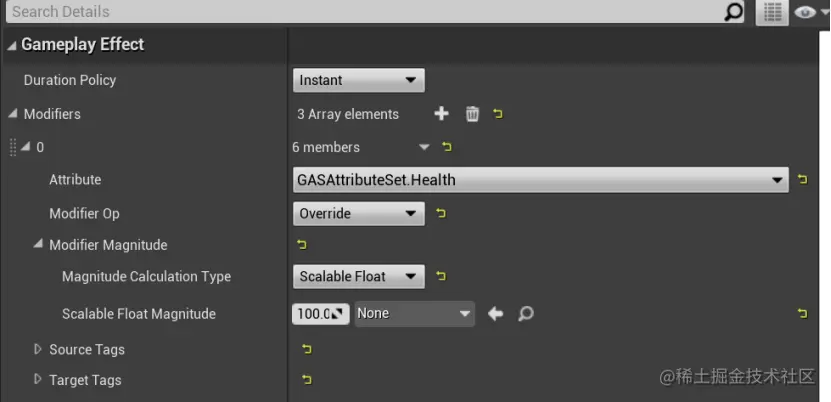Open Modifier Op Override dropdown
Screen dimensions: 831x402
click(359, 213)
